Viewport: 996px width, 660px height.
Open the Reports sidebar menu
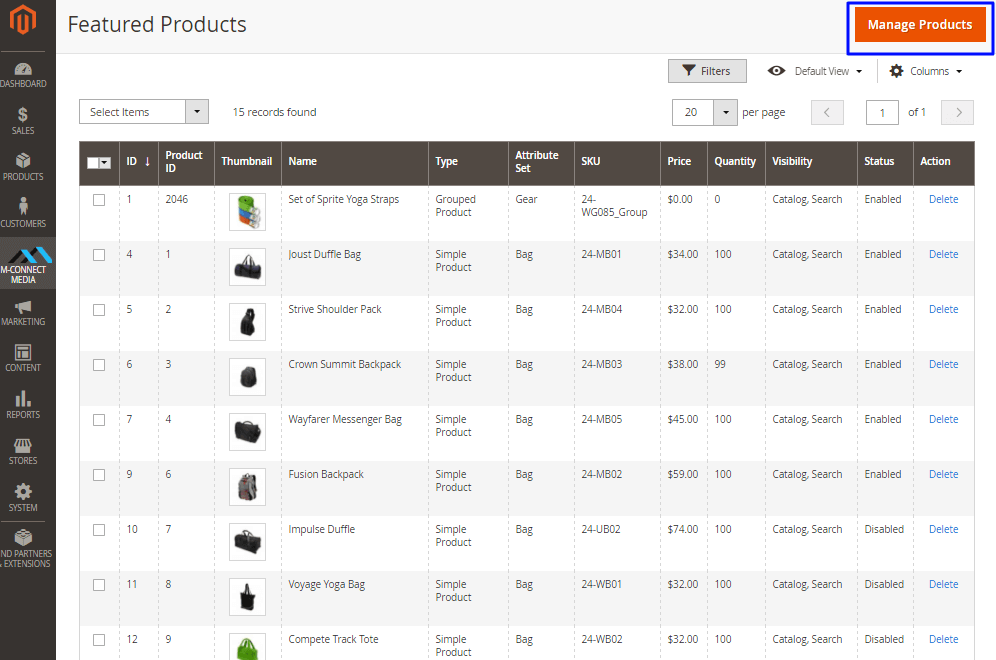point(23,405)
